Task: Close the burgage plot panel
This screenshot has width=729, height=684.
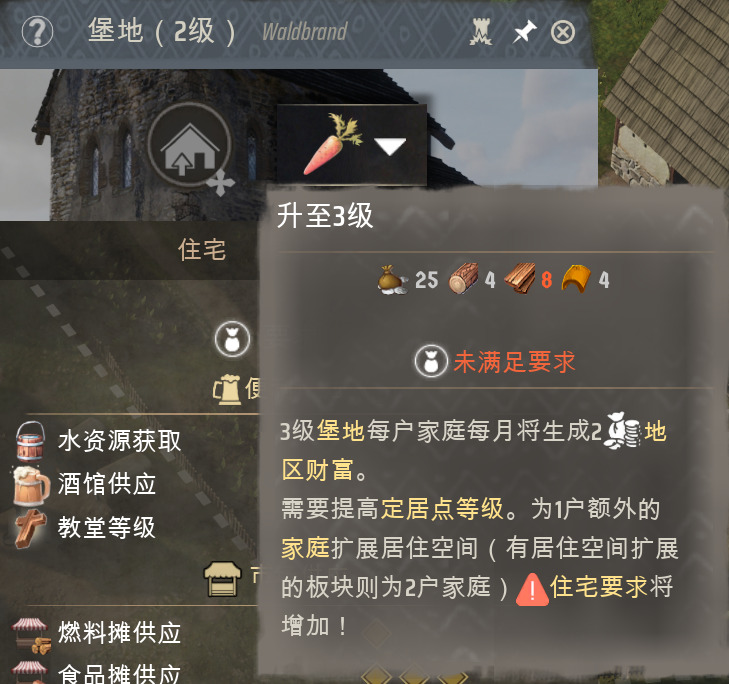Action: pyautogui.click(x=563, y=33)
